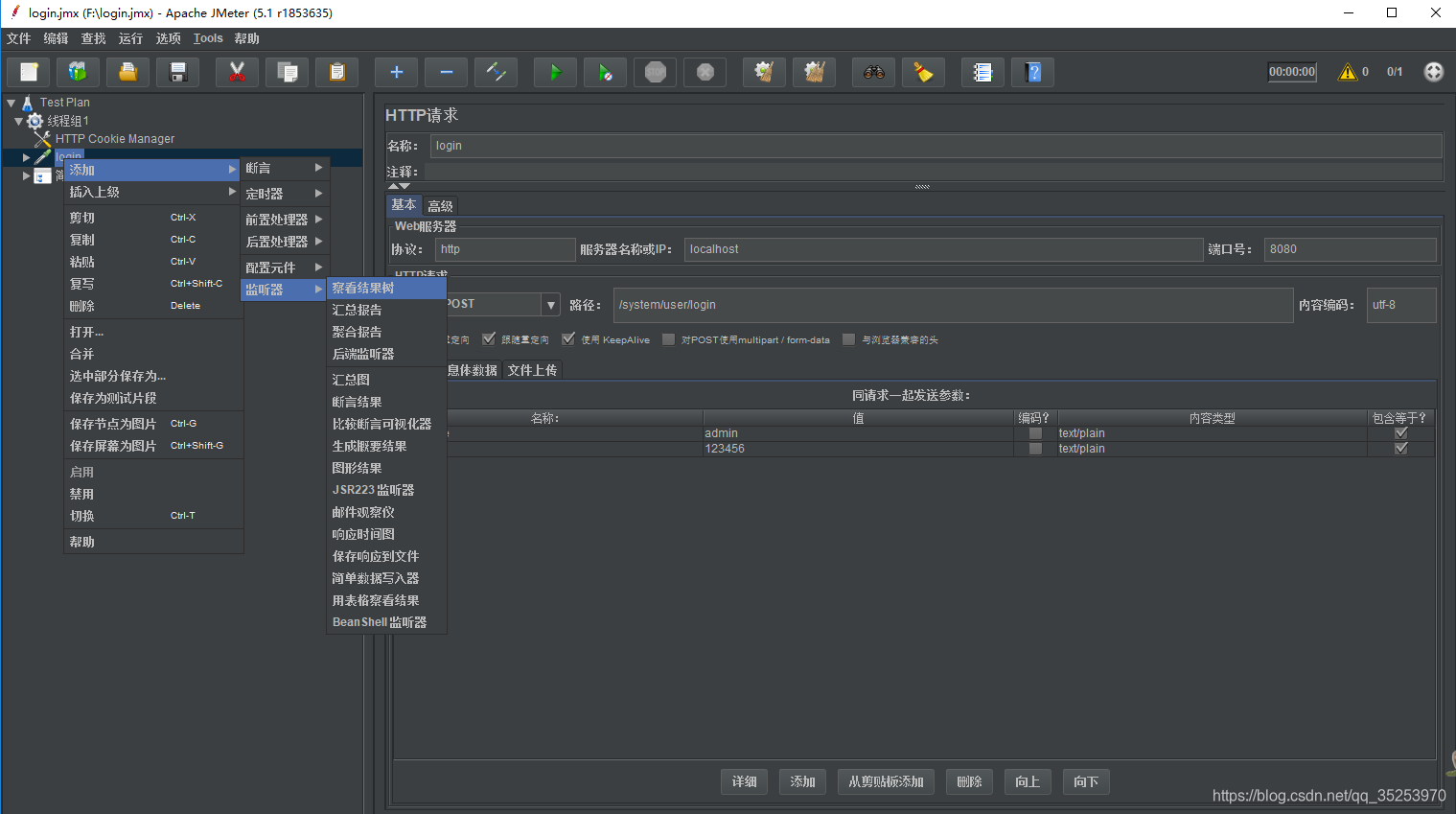
Task: Click the clipboard paste icon
Action: (337, 72)
